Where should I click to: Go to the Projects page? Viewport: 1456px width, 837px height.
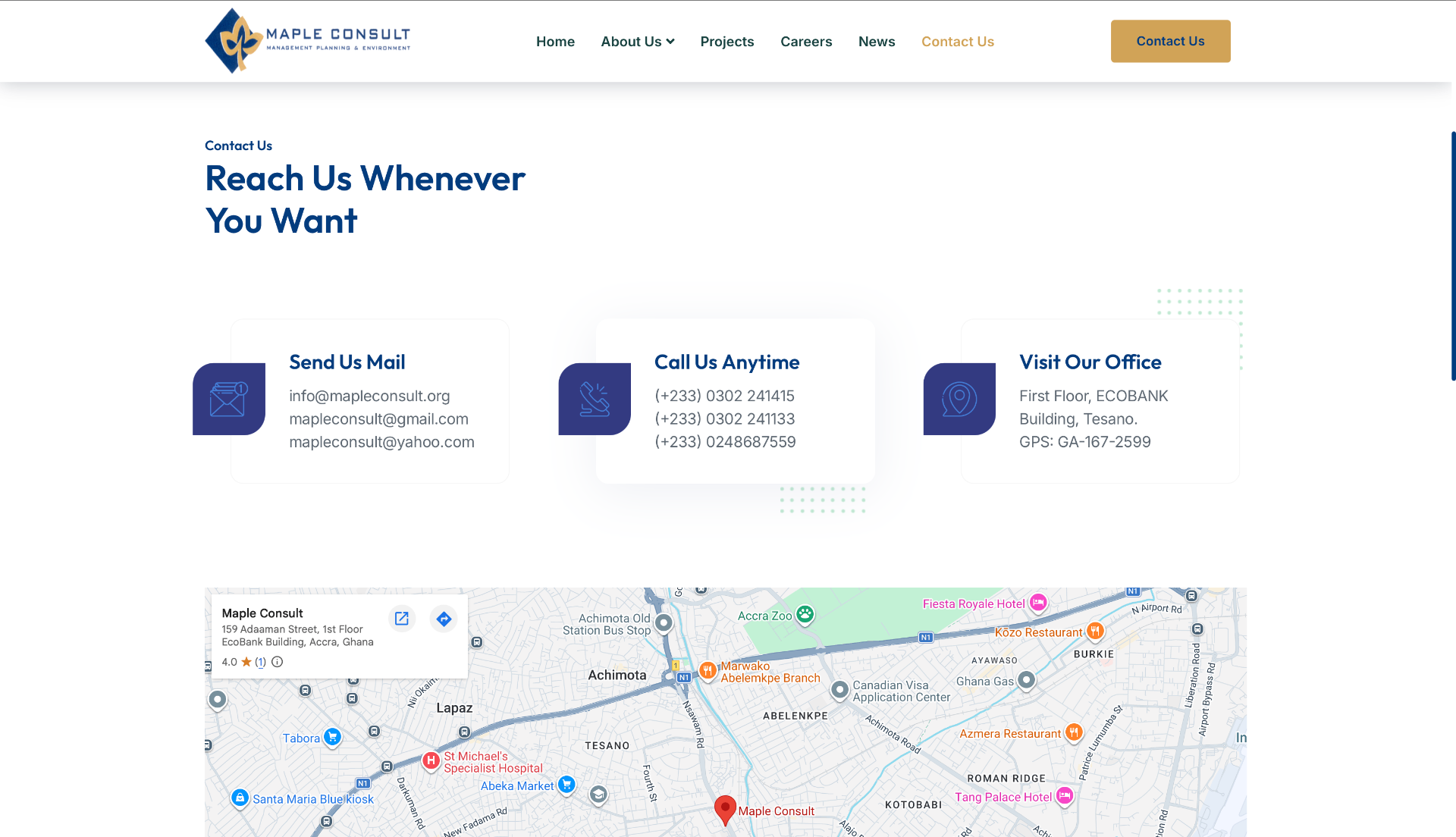[727, 42]
